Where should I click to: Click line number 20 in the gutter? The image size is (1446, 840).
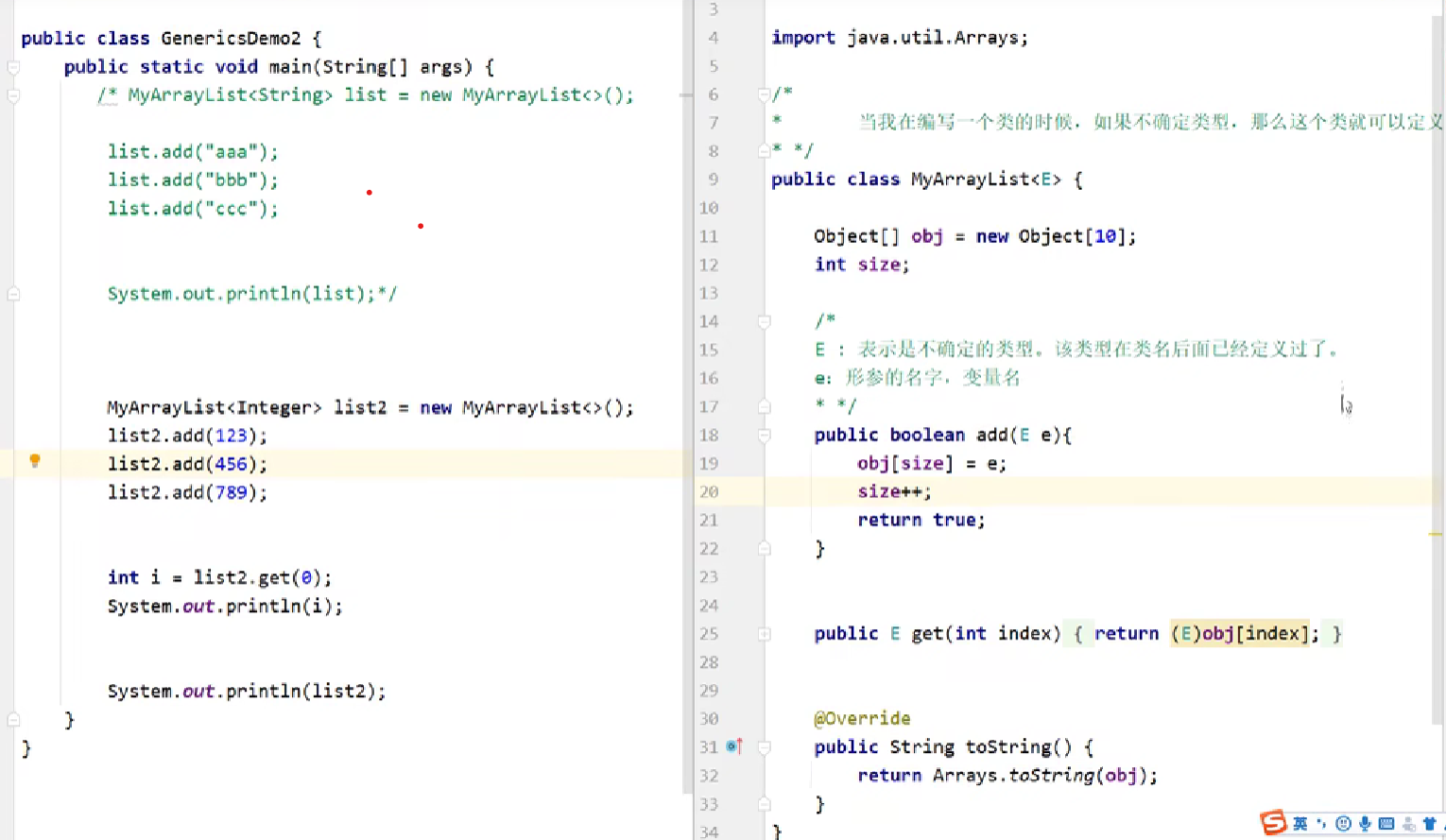(709, 491)
